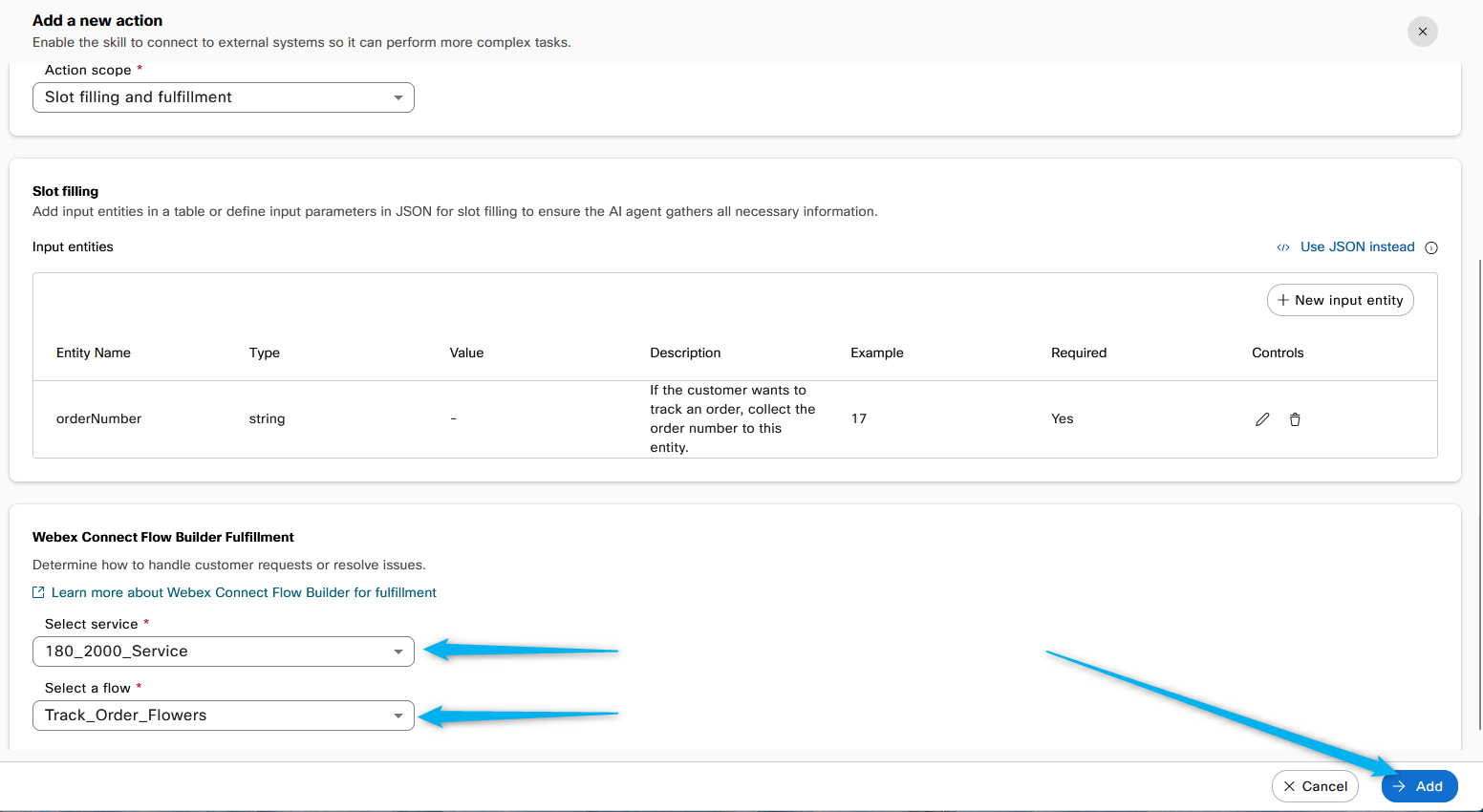Click the Description column header
The height and width of the screenshot is (812, 1483).
point(685,353)
